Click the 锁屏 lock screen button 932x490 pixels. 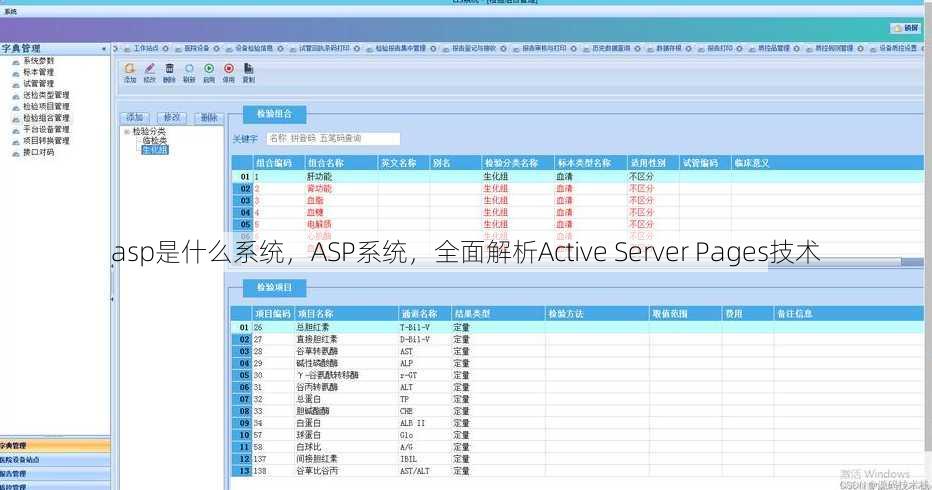(905, 28)
